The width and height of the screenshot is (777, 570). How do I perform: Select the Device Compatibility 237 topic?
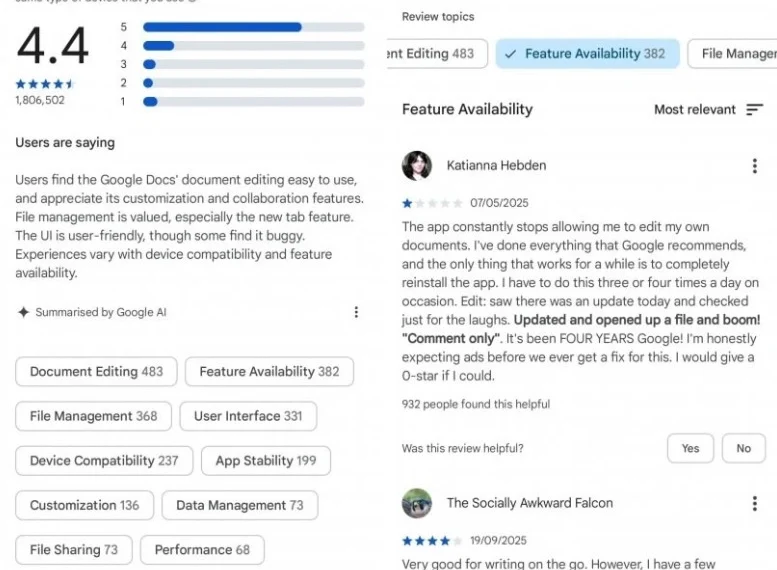104,461
